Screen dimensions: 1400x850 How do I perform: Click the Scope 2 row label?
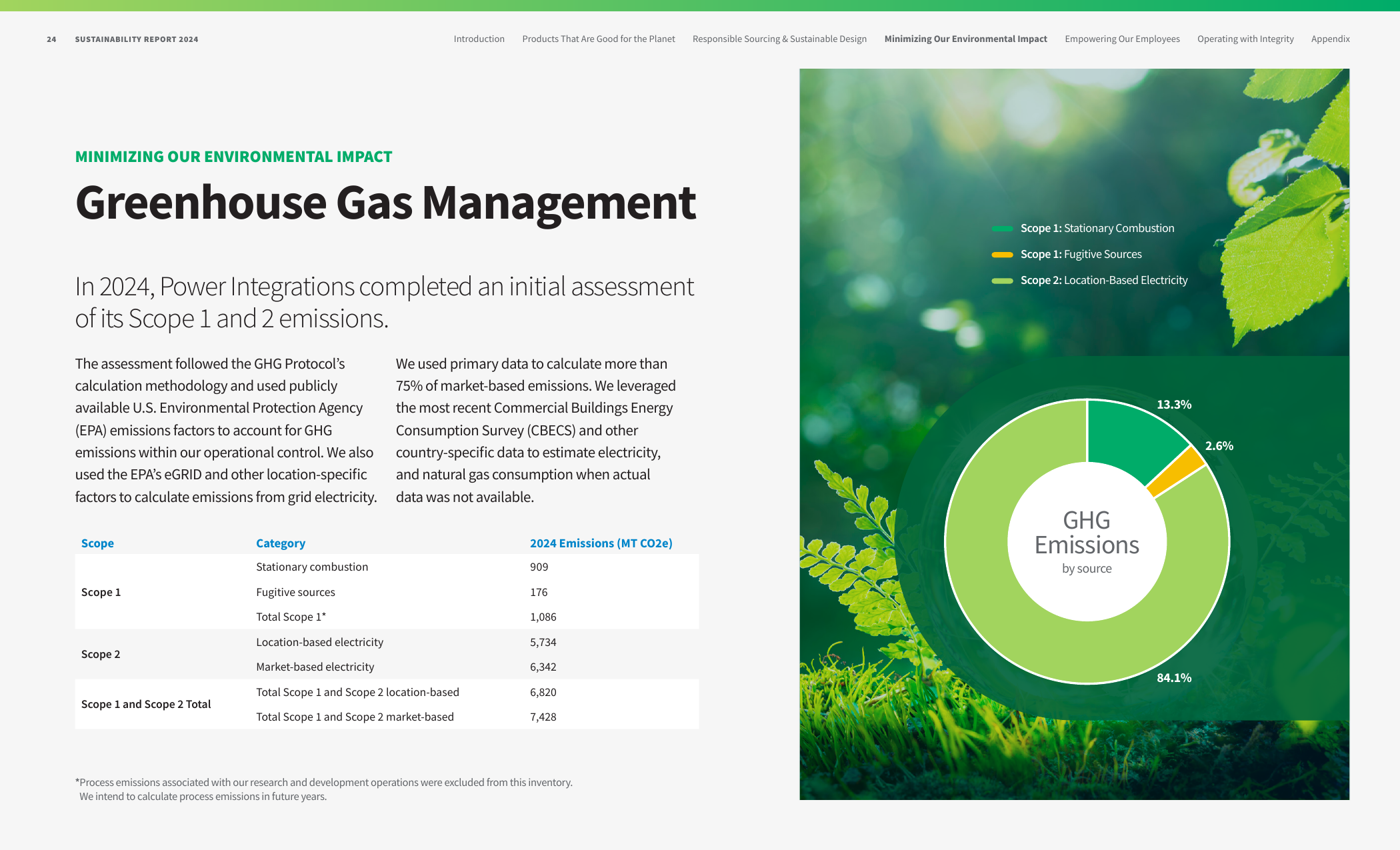pos(101,654)
